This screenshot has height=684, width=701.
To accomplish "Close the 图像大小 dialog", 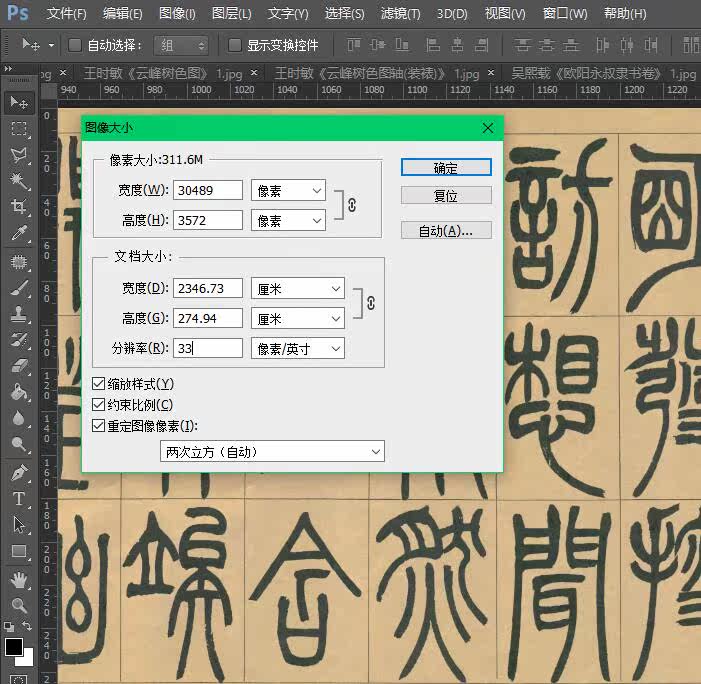I will [488, 128].
